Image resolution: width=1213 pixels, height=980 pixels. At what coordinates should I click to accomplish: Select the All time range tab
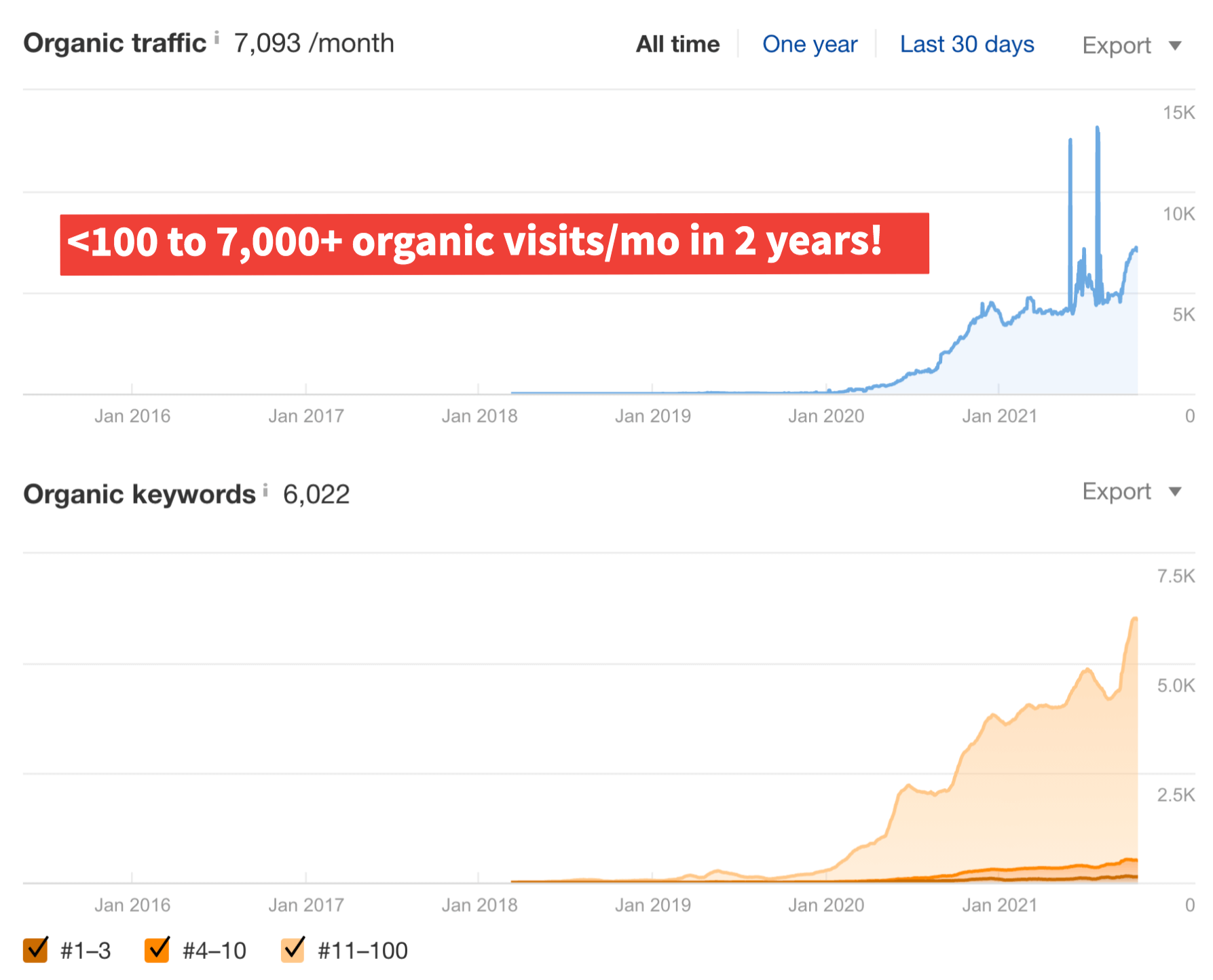click(x=677, y=45)
